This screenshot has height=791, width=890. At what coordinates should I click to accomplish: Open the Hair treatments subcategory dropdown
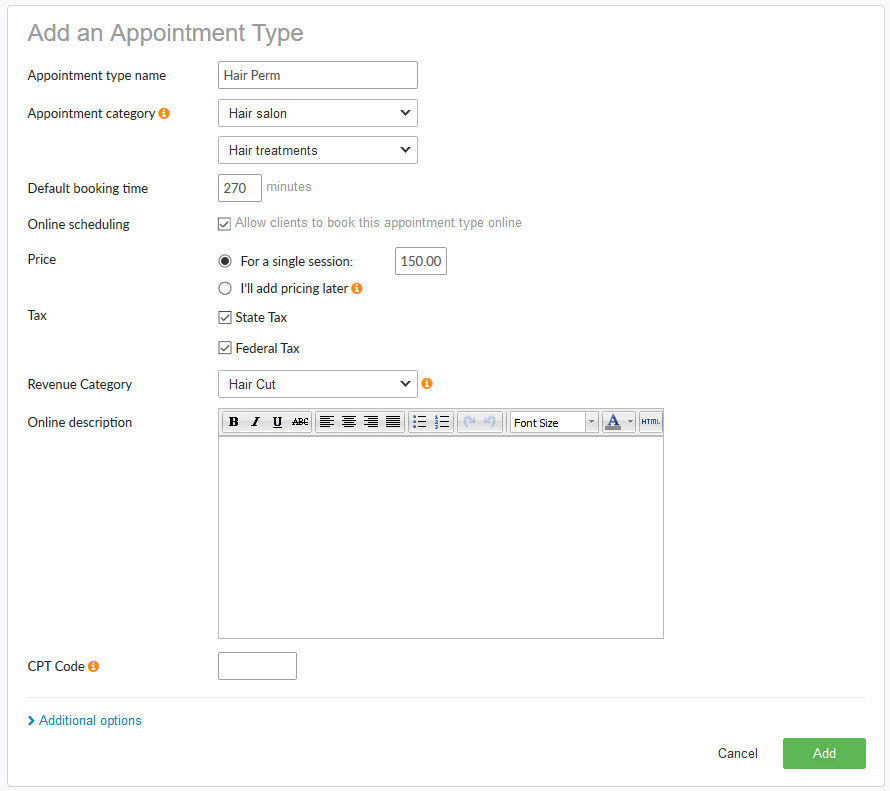tap(317, 150)
